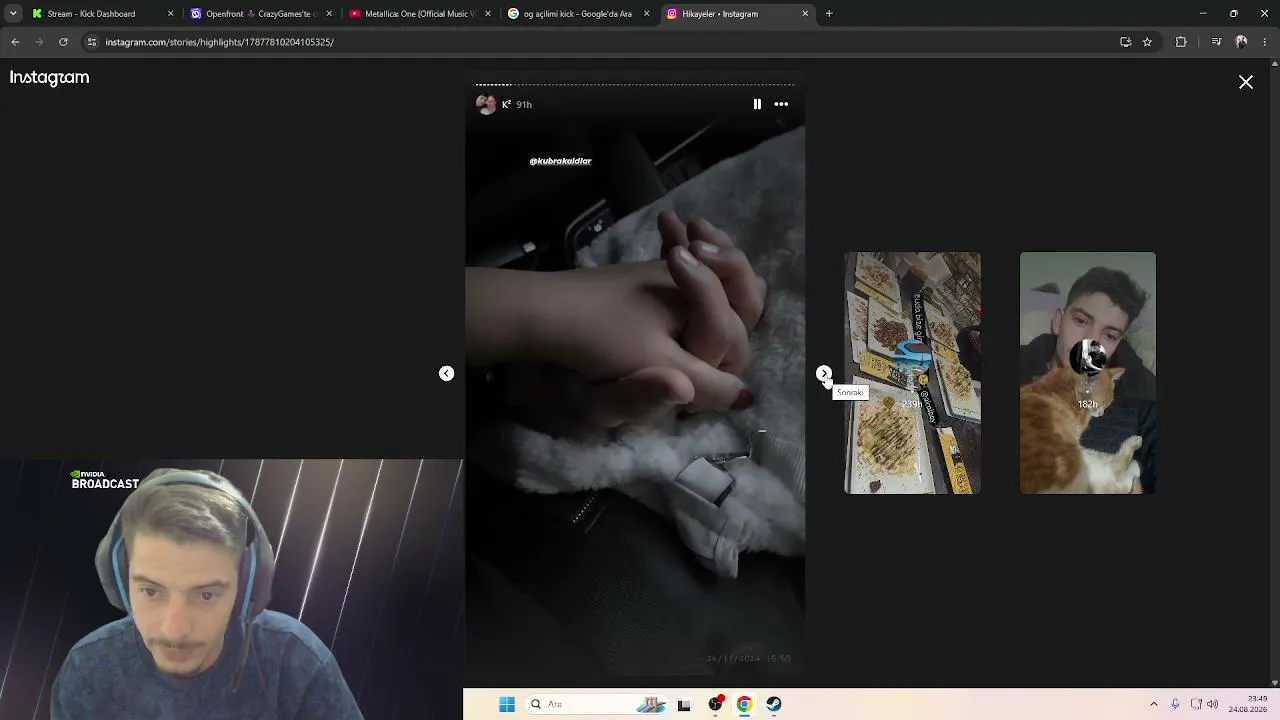
Task: Go to the previous story with left arrow
Action: [446, 374]
